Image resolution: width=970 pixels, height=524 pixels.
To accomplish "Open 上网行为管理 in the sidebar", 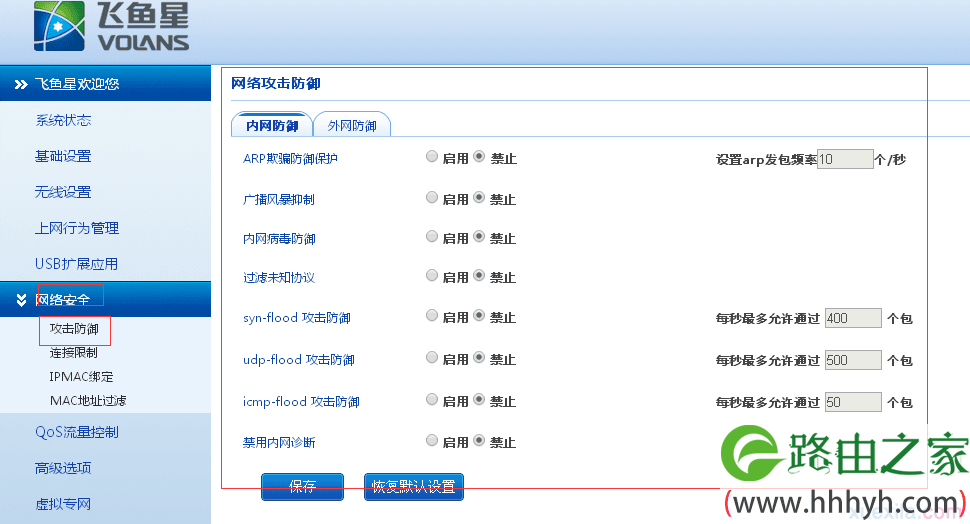I will (77, 228).
